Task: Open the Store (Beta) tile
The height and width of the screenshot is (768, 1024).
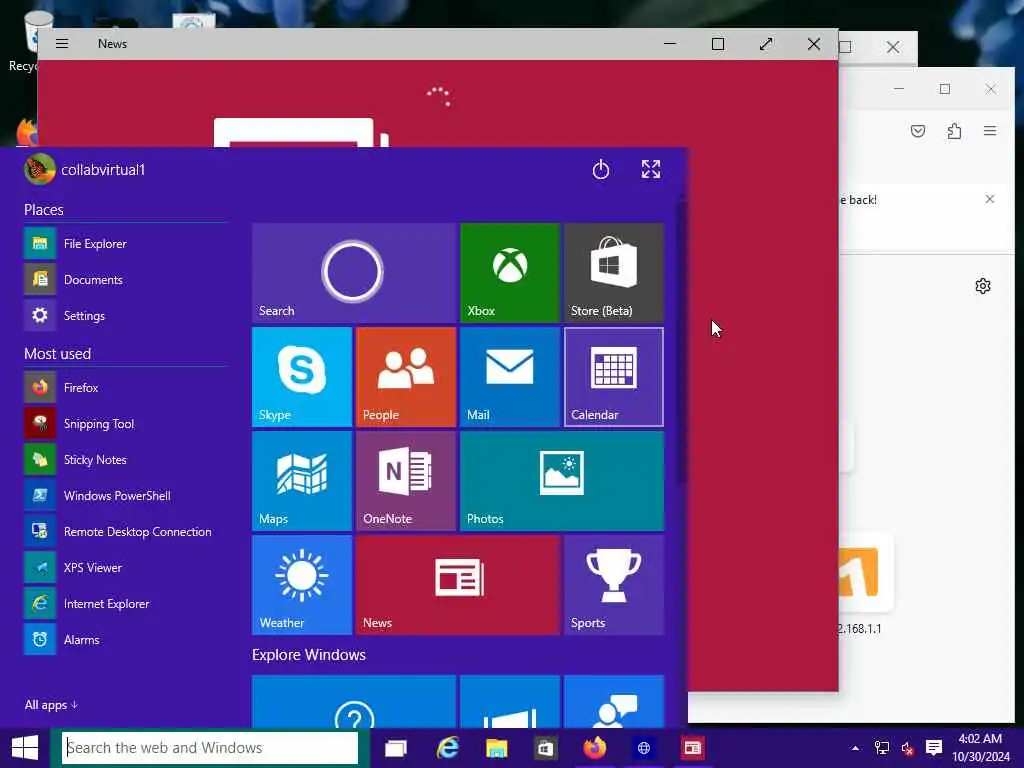Action: point(614,272)
